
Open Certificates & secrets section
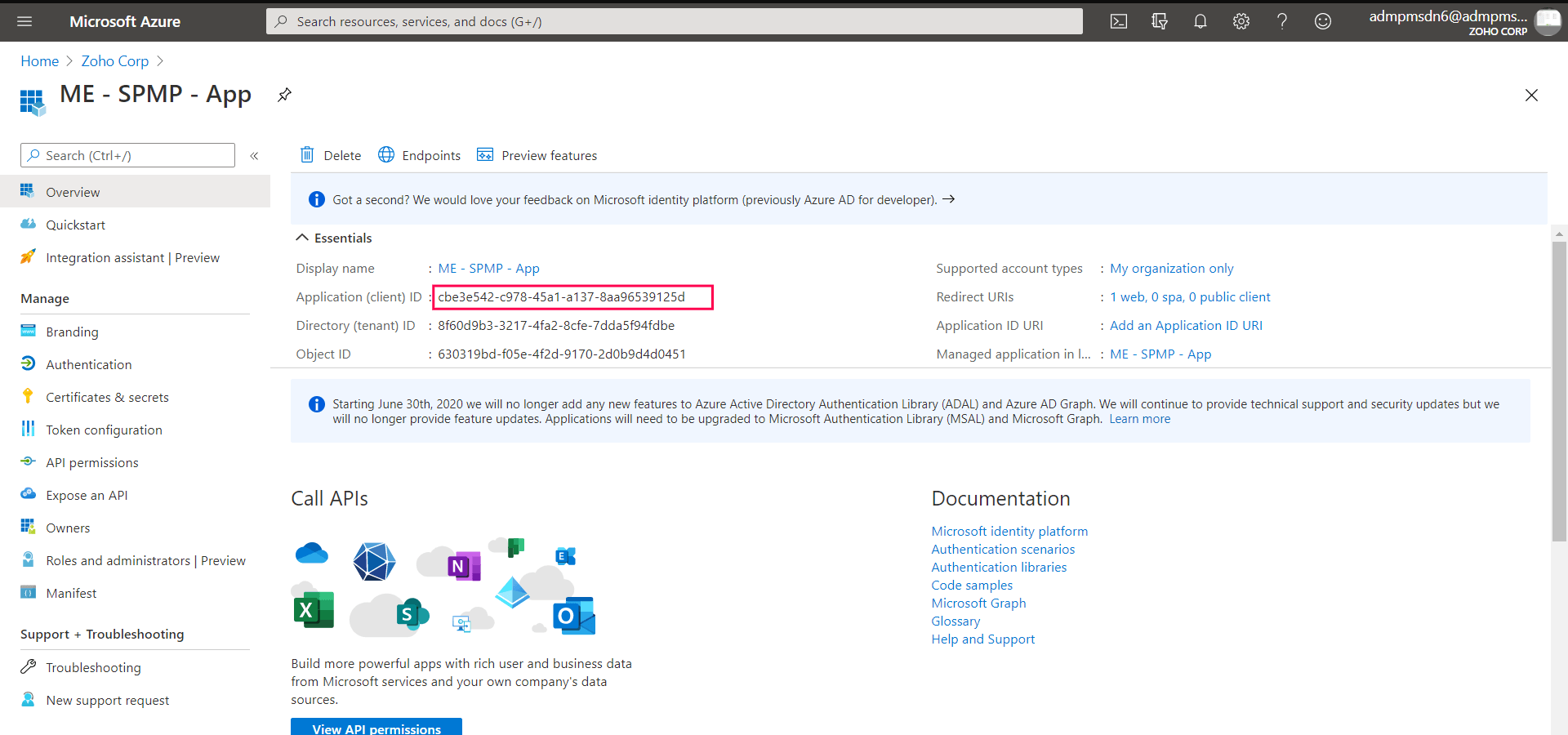pyautogui.click(x=107, y=397)
